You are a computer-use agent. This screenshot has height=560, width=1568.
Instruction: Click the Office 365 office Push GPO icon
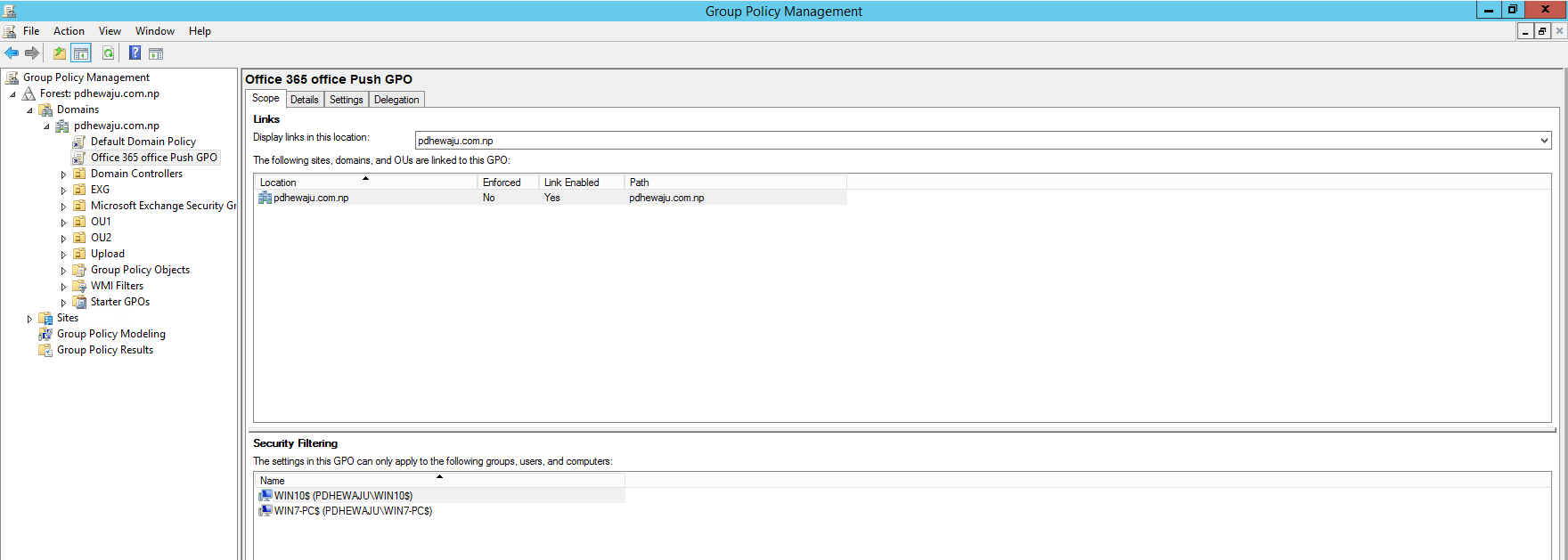(79, 158)
